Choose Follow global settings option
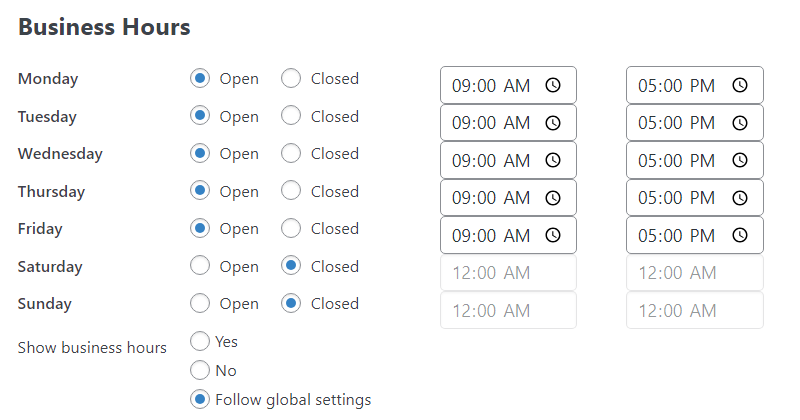The width and height of the screenshot is (800, 420). coord(200,400)
